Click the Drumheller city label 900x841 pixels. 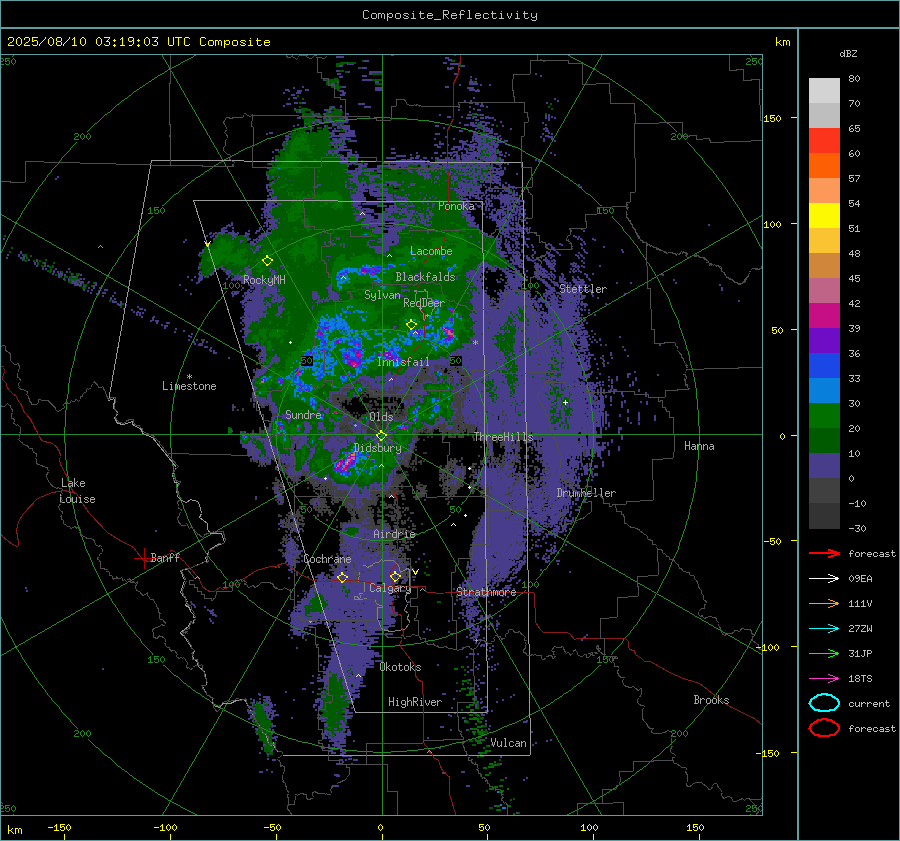(586, 493)
